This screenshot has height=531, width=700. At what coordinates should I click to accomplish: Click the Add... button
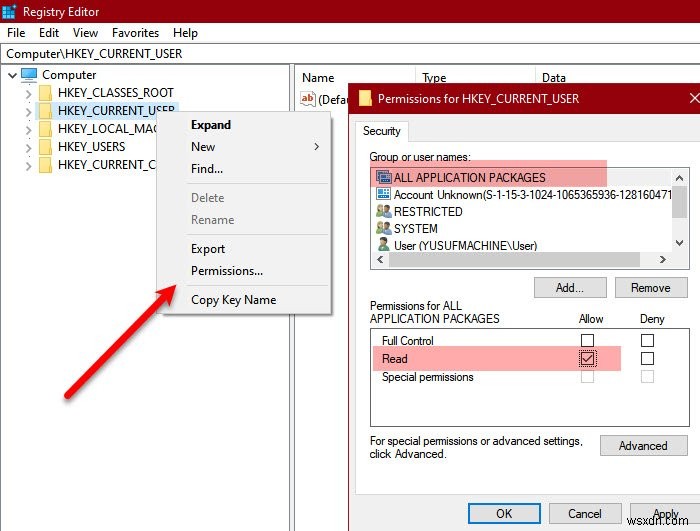570,288
